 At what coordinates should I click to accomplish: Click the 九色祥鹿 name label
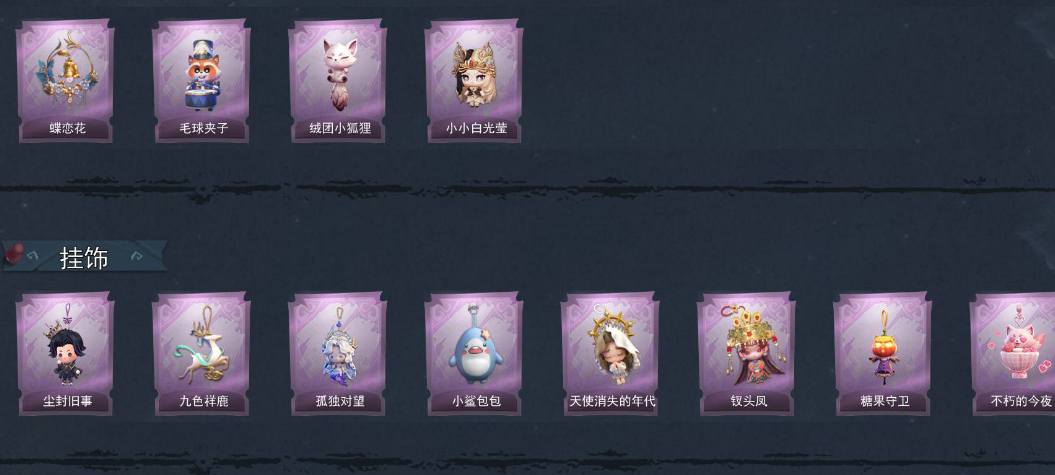point(204,401)
